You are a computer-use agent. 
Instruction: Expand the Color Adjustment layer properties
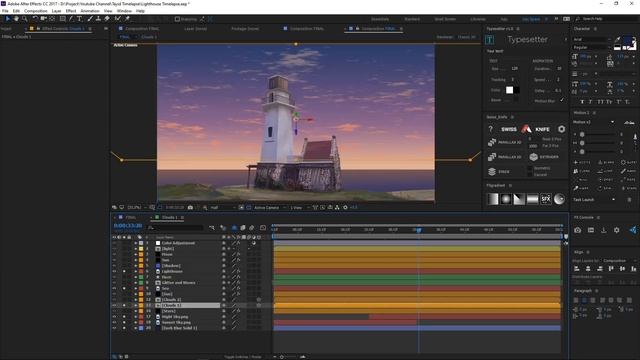(136, 243)
